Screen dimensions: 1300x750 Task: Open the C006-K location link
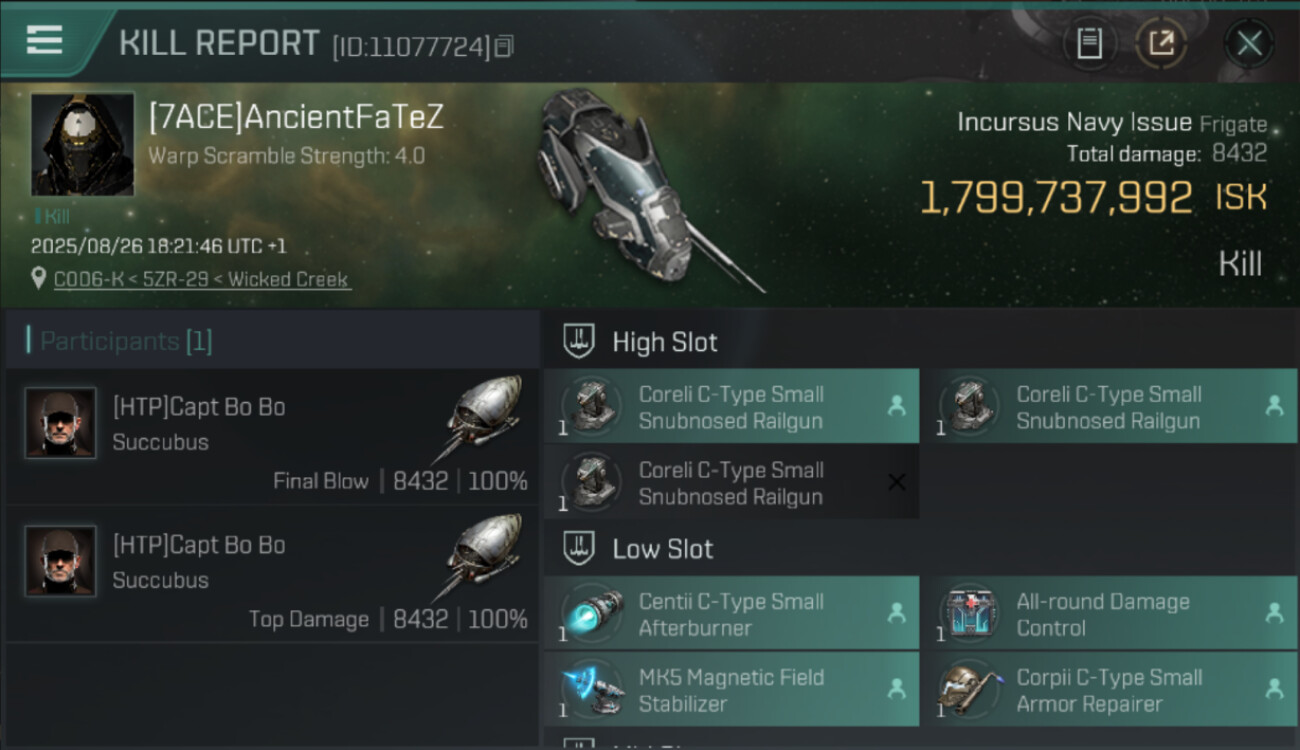78,280
